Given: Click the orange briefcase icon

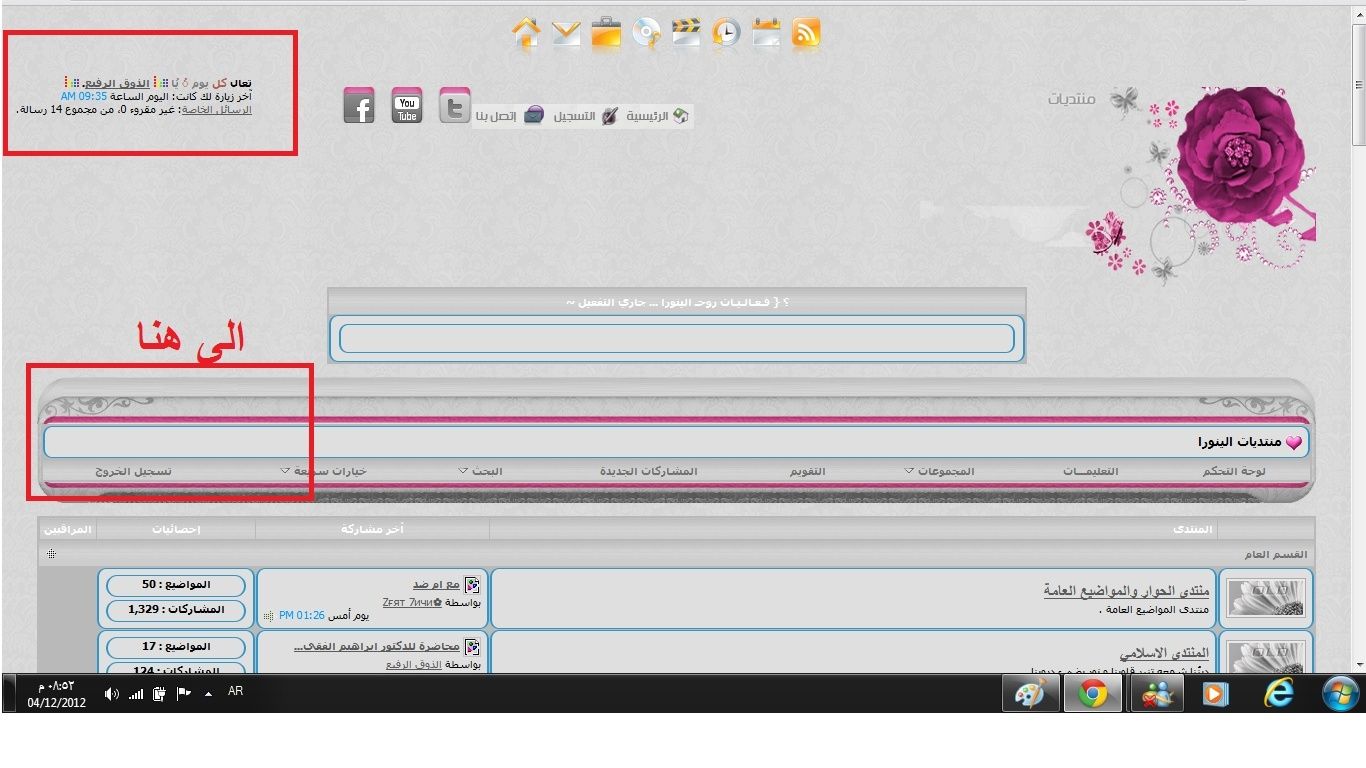Looking at the screenshot, I should 606,33.
